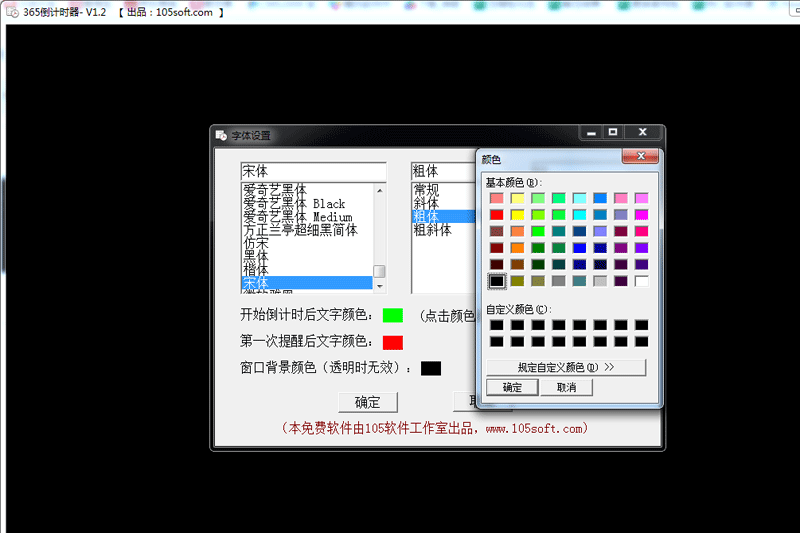This screenshot has width=800, height=533.
Task: Click the font name field showing 宋体
Action: (x=312, y=171)
